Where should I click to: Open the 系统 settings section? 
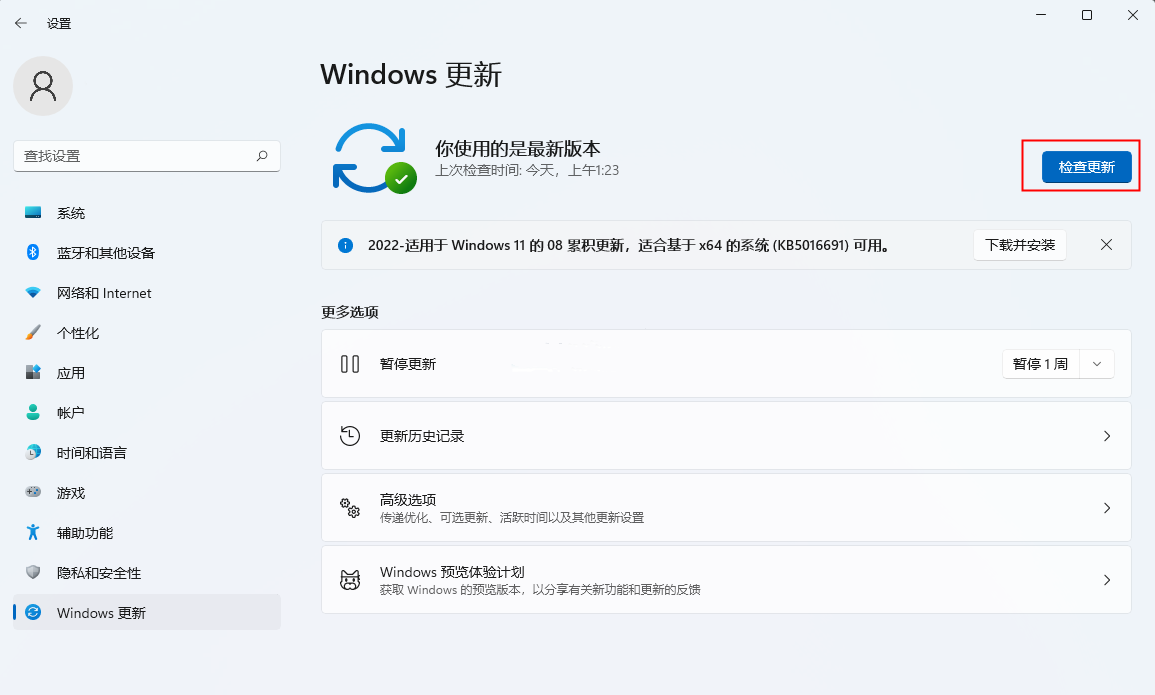71,213
